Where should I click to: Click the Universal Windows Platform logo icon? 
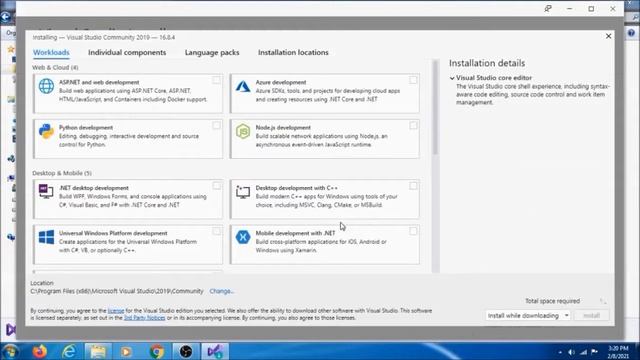pyautogui.click(x=46, y=237)
